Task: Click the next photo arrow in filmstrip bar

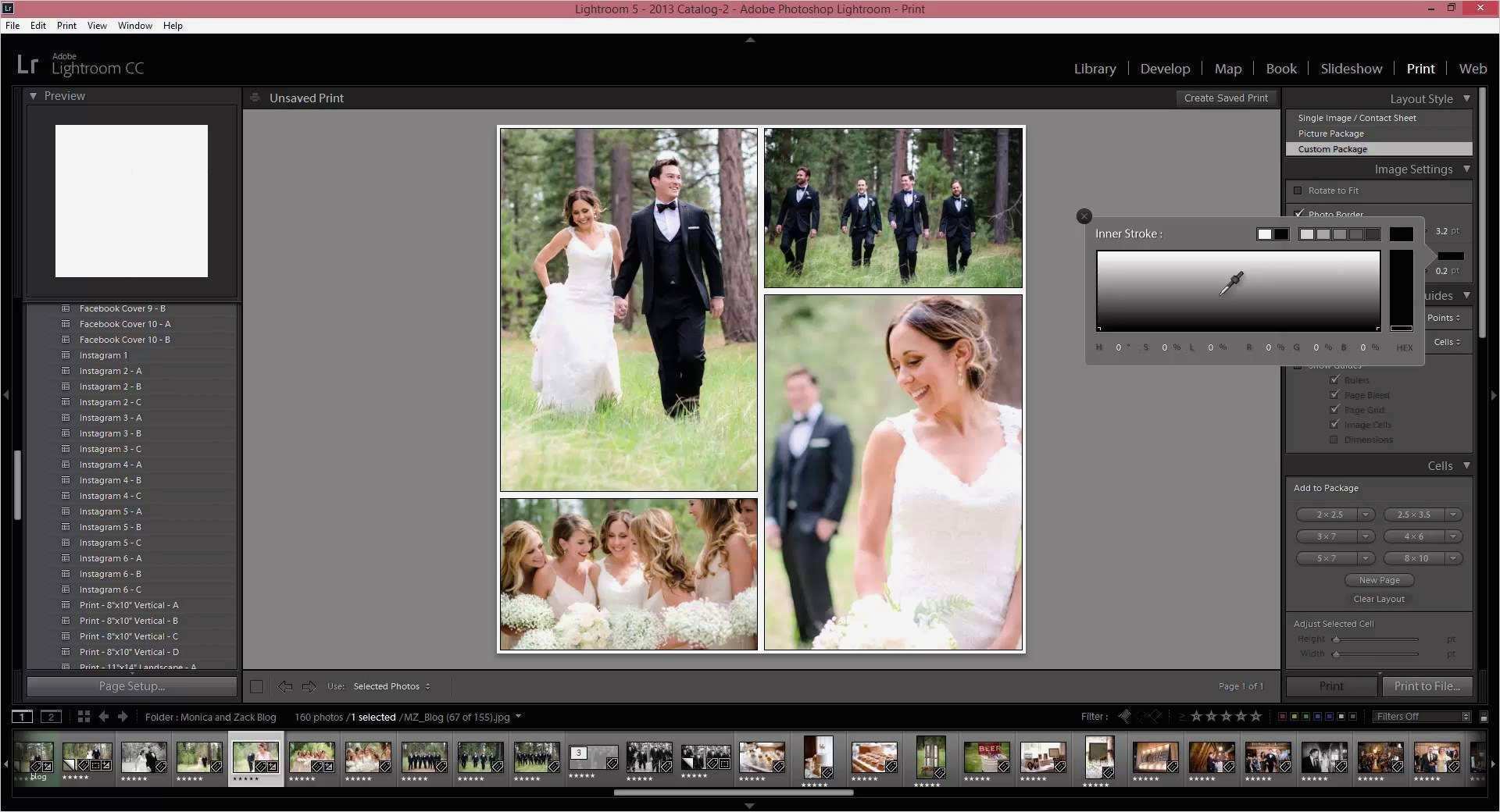Action: point(123,717)
